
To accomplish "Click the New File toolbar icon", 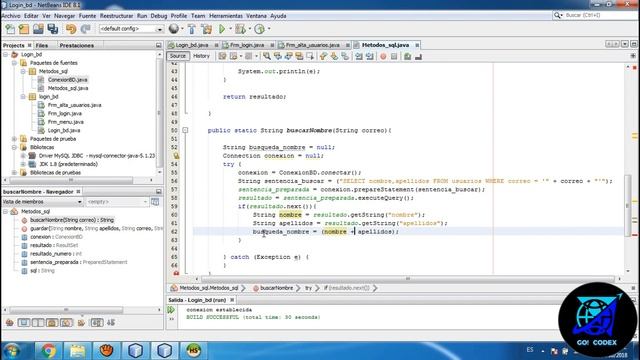I will point(10,29).
